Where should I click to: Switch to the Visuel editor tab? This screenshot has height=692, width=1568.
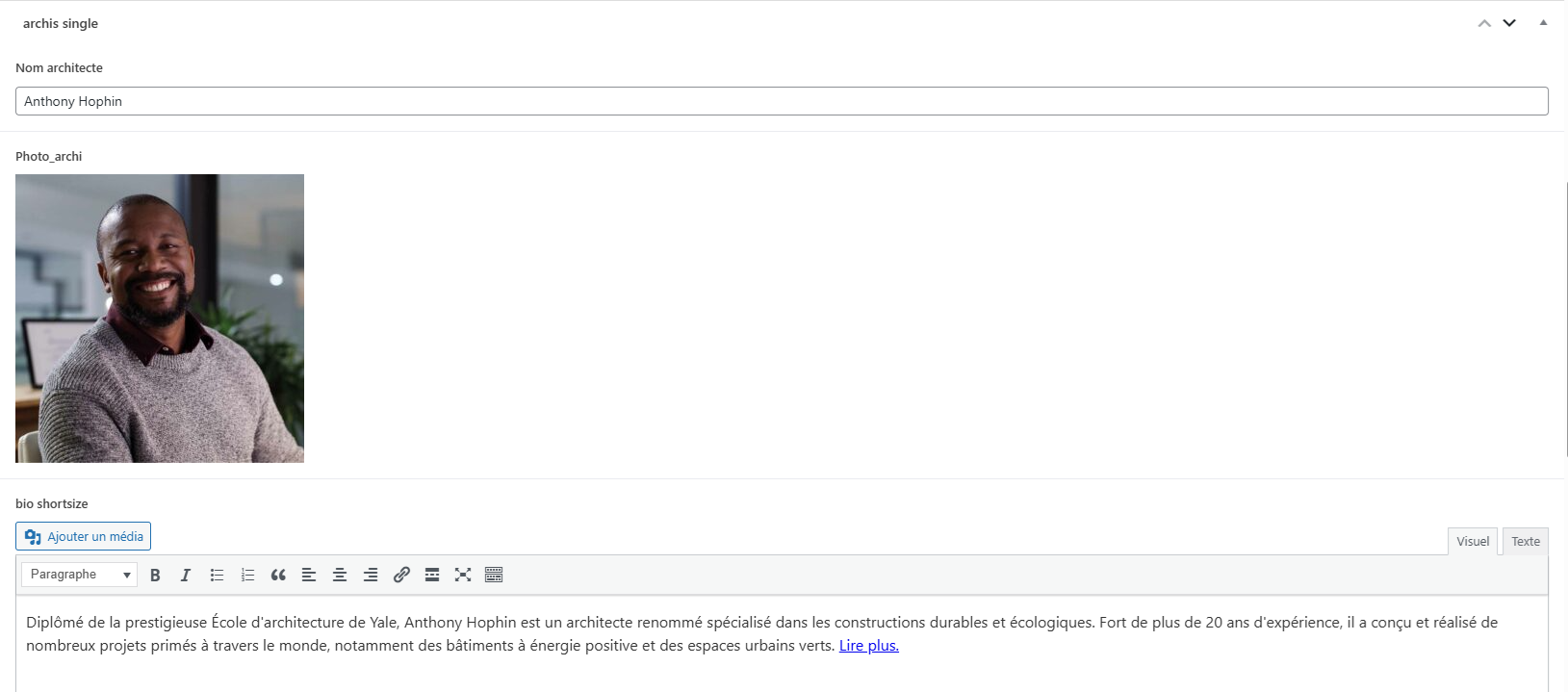(1472, 541)
